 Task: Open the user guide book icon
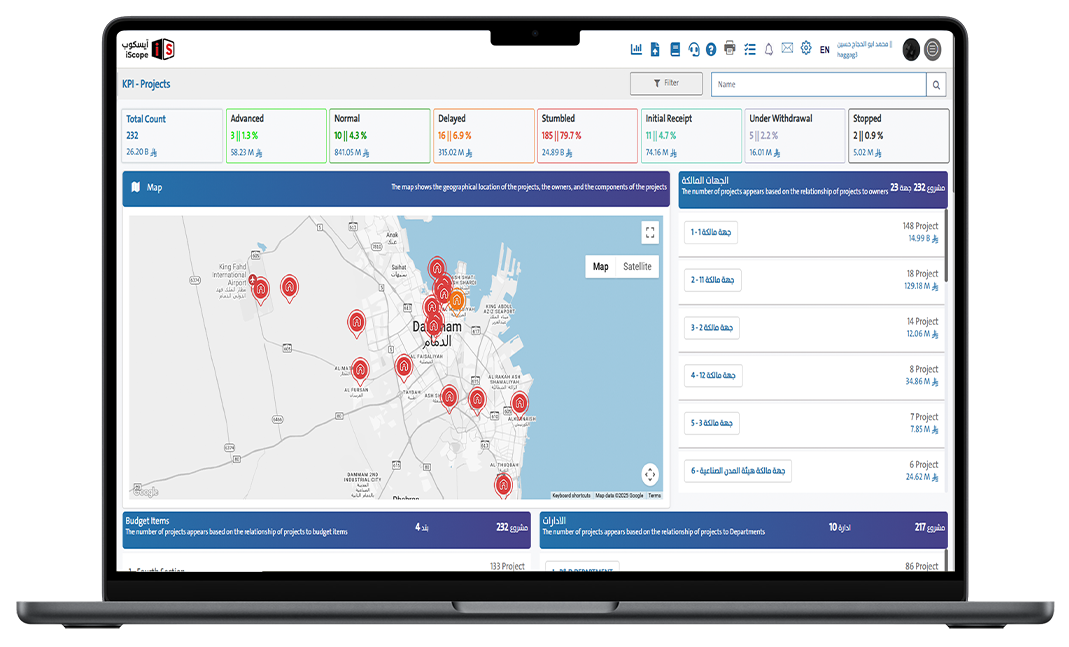tap(675, 49)
